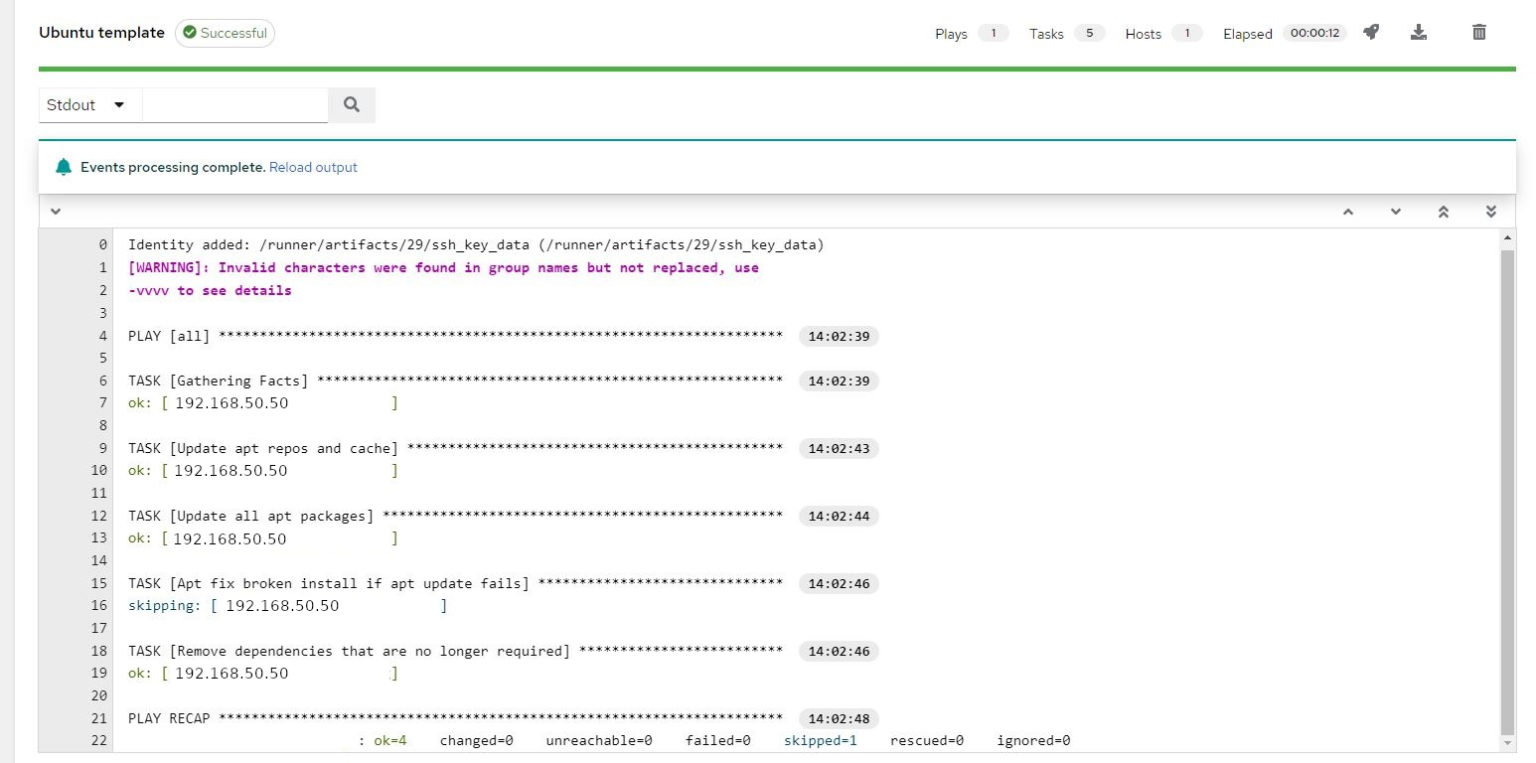Click the notification bell icon
Image resolution: width=1536 pixels, height=763 pixels.
click(63, 167)
